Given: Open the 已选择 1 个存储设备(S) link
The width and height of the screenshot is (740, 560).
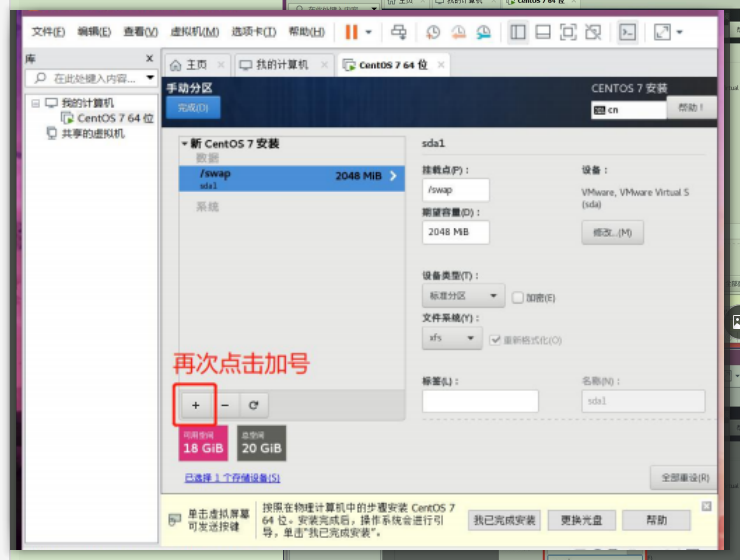Looking at the screenshot, I should click(232, 478).
